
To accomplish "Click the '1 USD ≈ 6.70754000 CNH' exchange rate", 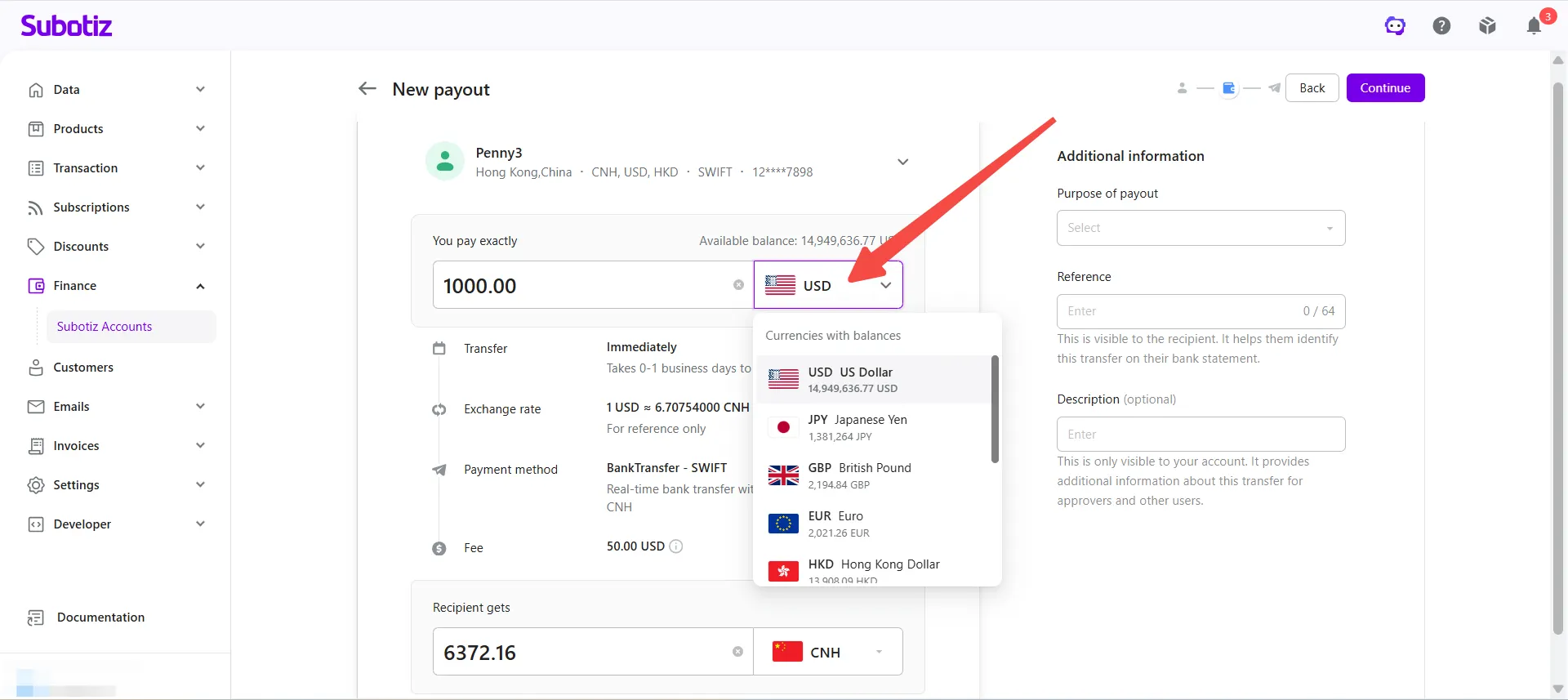I will pyautogui.click(x=678, y=408).
